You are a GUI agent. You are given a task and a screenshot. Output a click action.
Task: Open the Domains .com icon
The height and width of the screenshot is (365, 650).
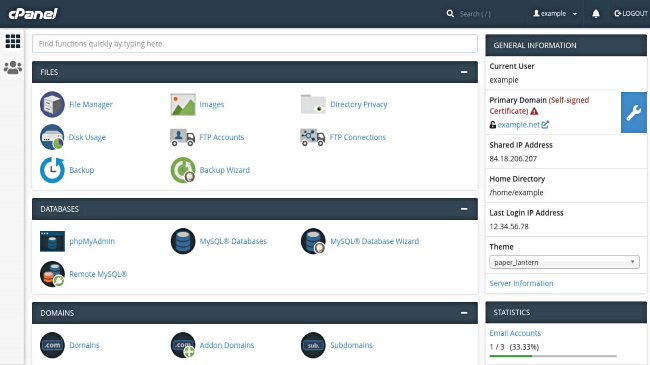[x=52, y=345]
